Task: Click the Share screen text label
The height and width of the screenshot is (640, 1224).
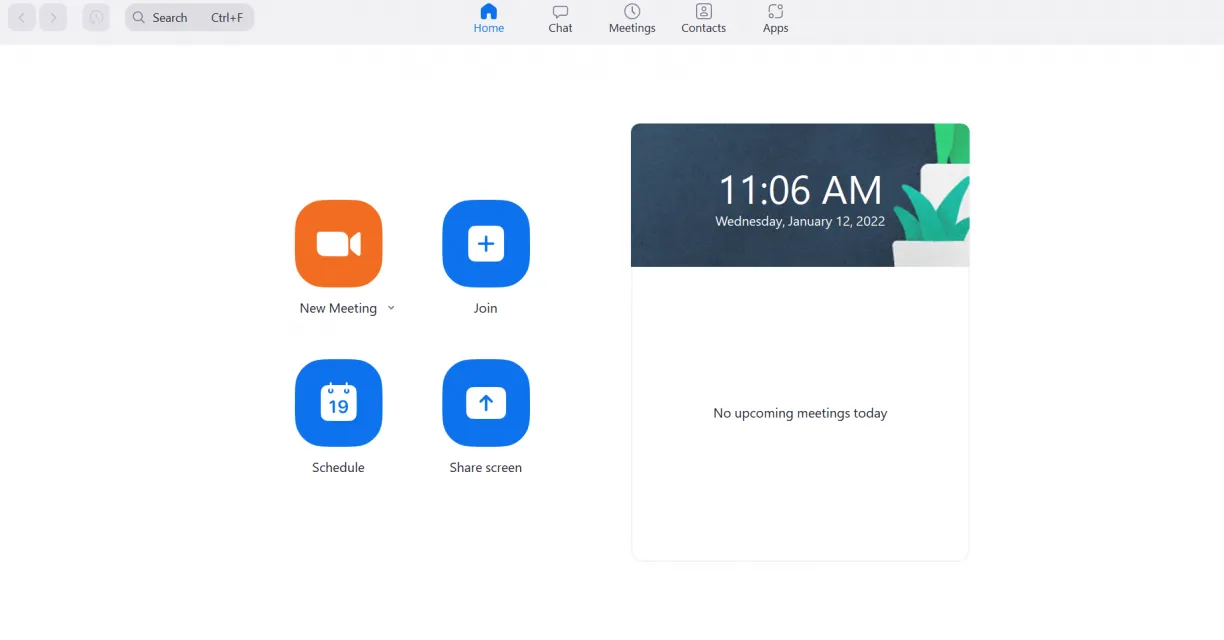Action: [x=486, y=467]
